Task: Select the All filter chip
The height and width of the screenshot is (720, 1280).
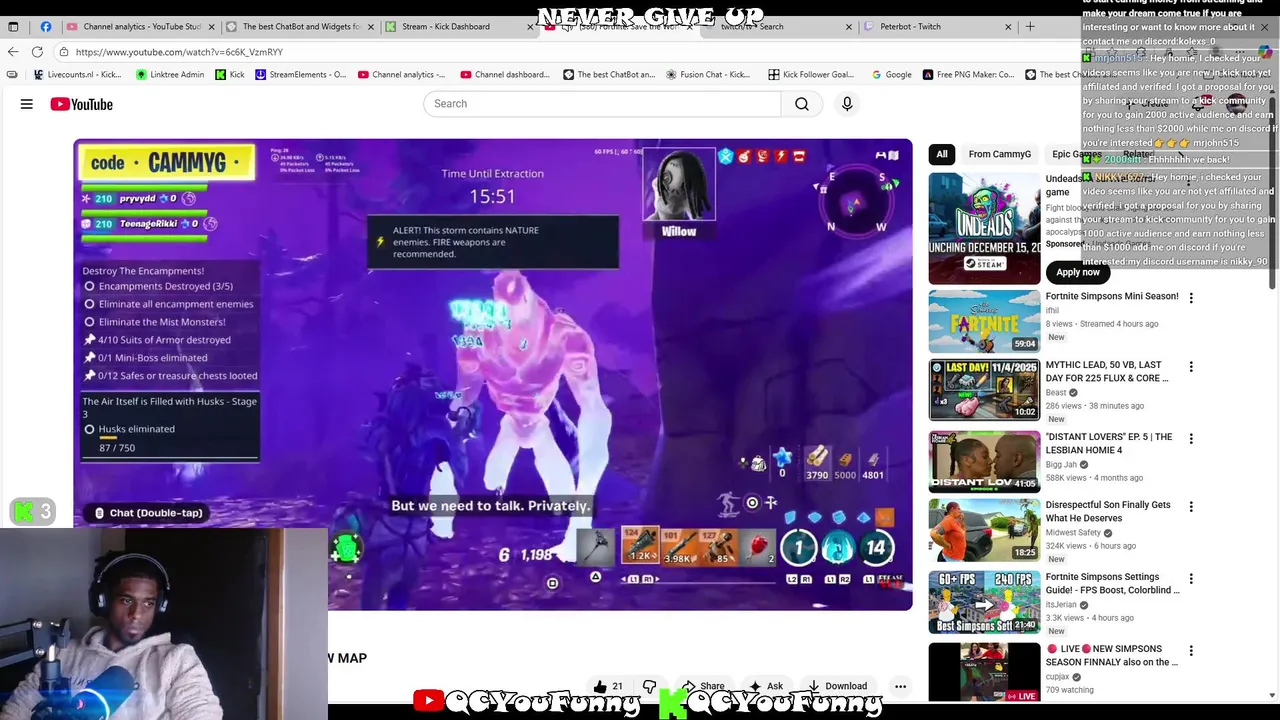Action: [x=941, y=154]
